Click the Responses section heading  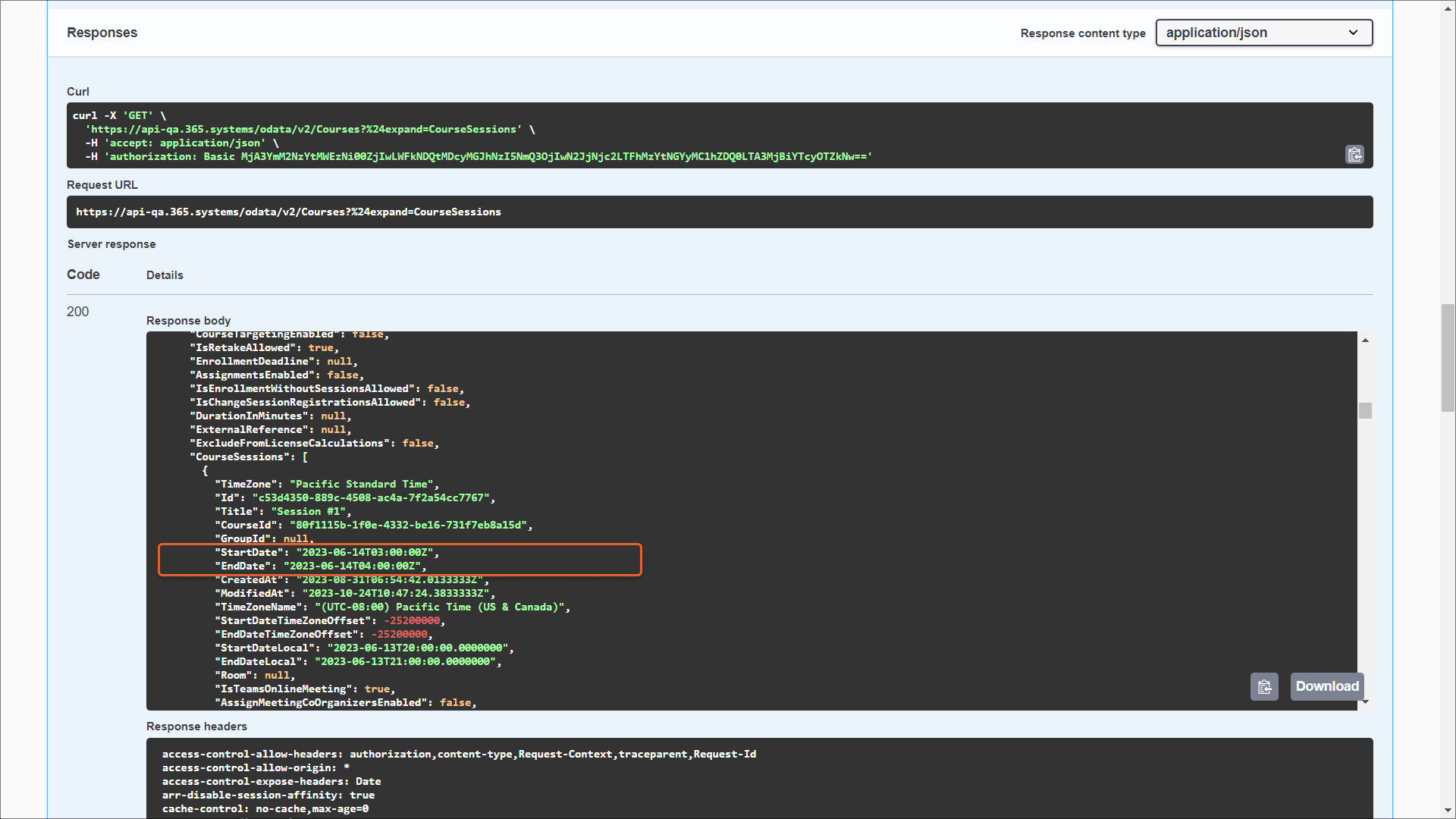[102, 33]
